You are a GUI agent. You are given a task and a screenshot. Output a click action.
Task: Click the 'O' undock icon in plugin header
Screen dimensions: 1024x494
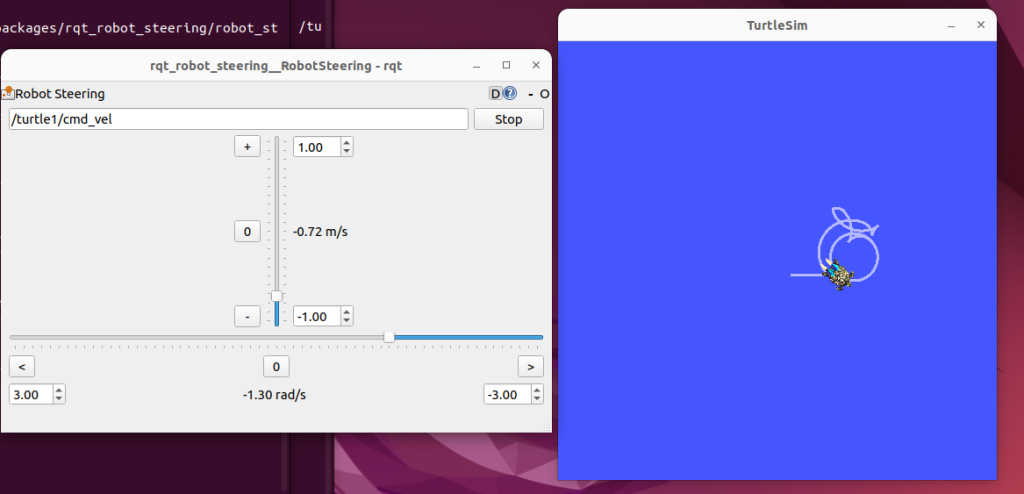point(544,94)
